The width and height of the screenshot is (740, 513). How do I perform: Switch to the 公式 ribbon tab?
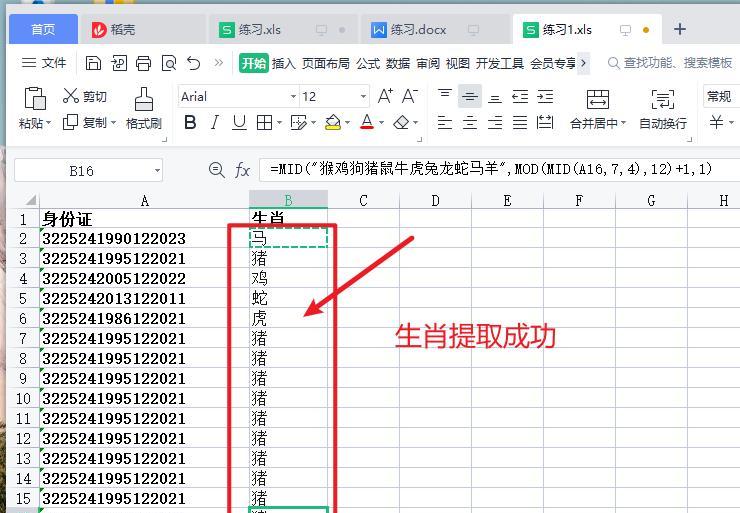click(368, 63)
